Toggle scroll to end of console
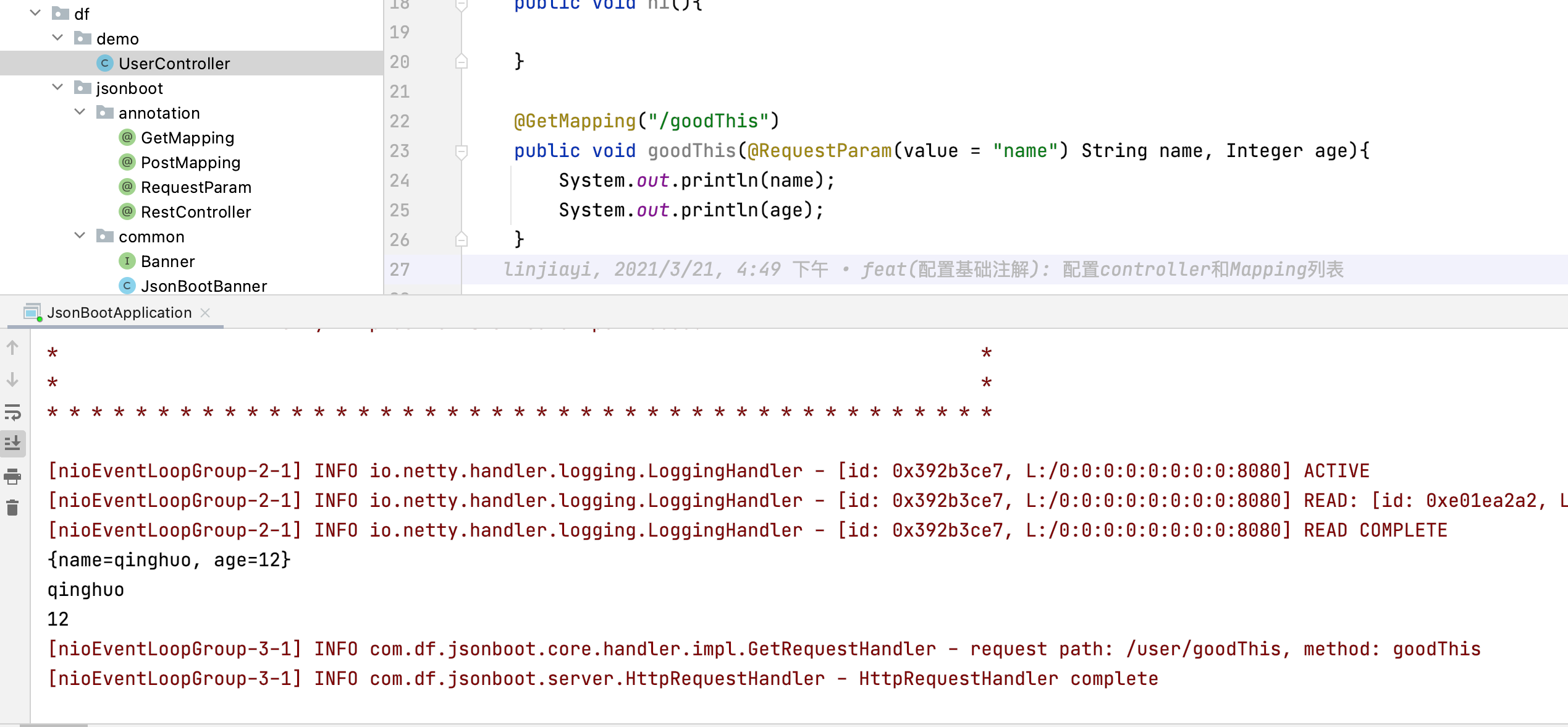 point(12,443)
